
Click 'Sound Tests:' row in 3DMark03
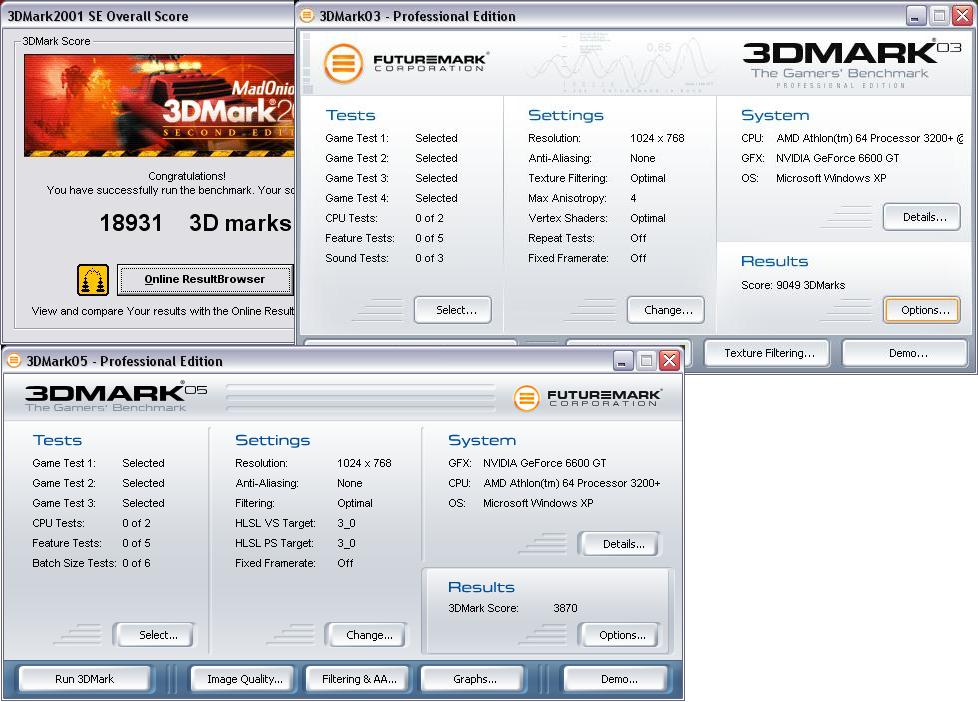pyautogui.click(x=384, y=258)
